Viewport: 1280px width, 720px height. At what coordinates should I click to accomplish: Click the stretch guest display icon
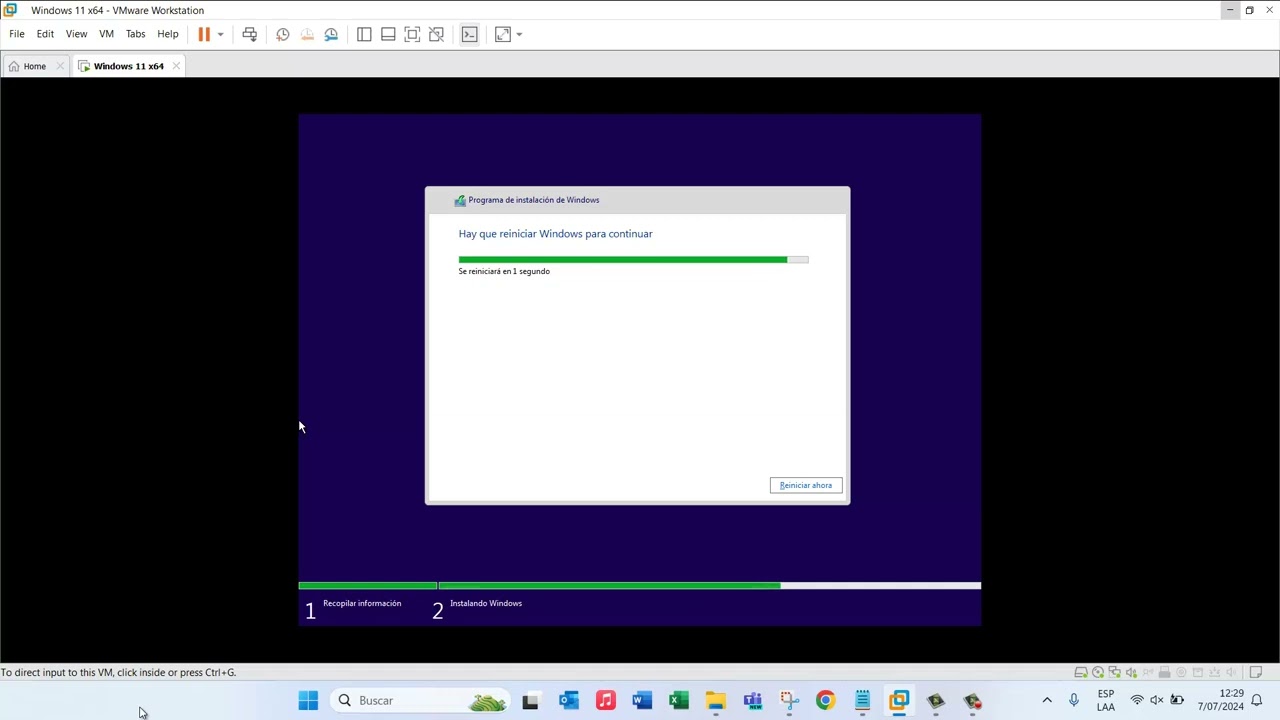tap(503, 34)
